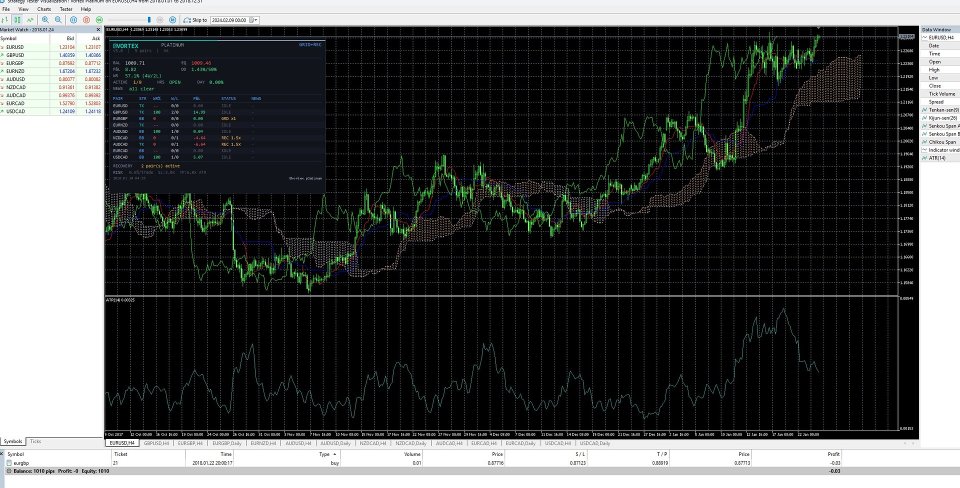Select EURUSD in Market Watch

pos(51,47)
